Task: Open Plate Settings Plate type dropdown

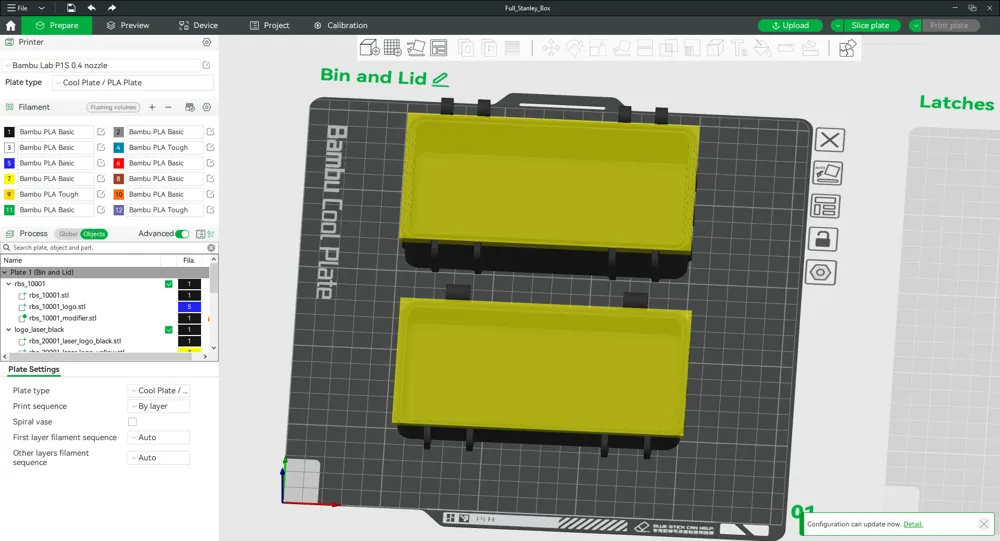Action: coord(159,390)
